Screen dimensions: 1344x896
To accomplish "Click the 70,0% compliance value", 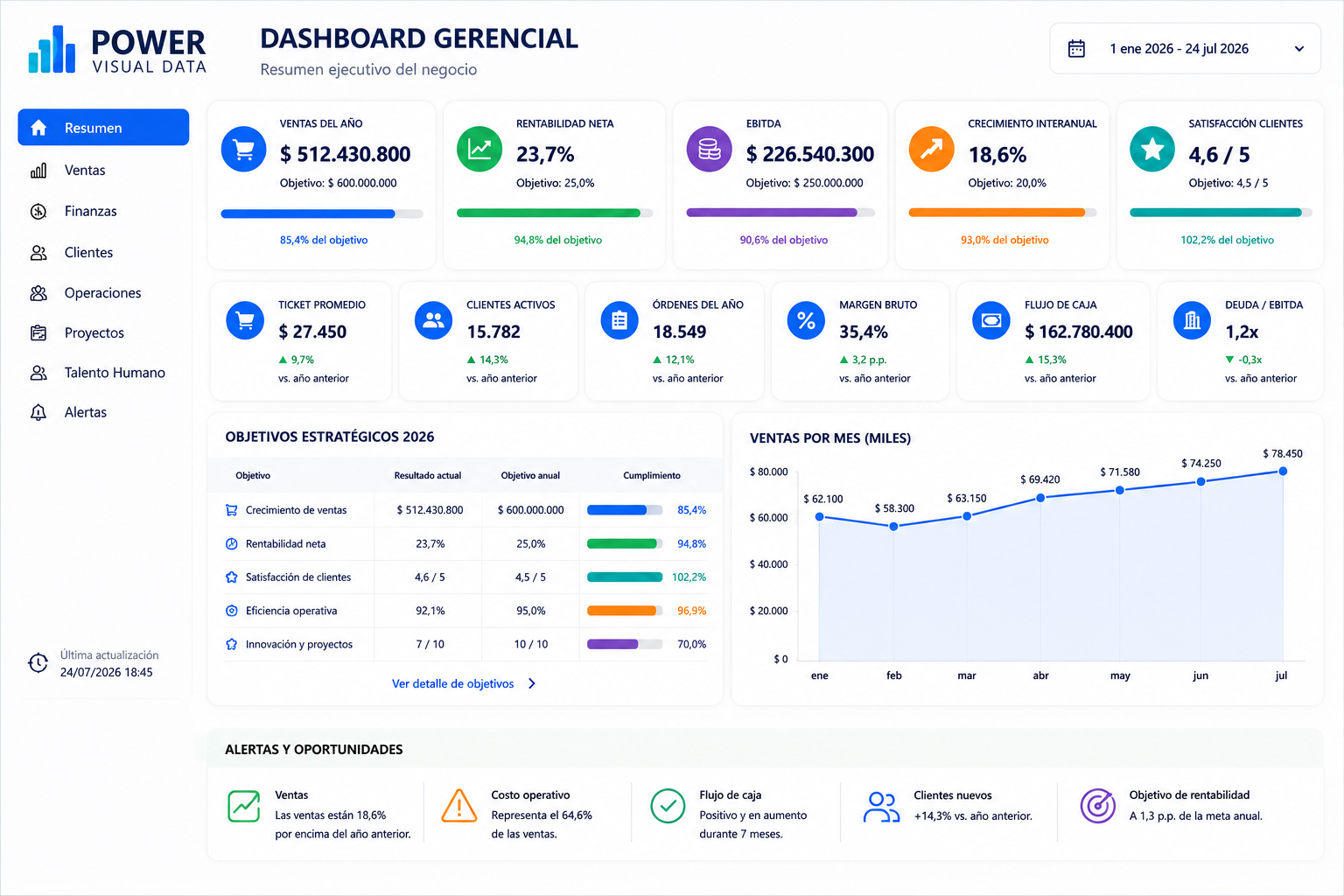I will coord(691,644).
